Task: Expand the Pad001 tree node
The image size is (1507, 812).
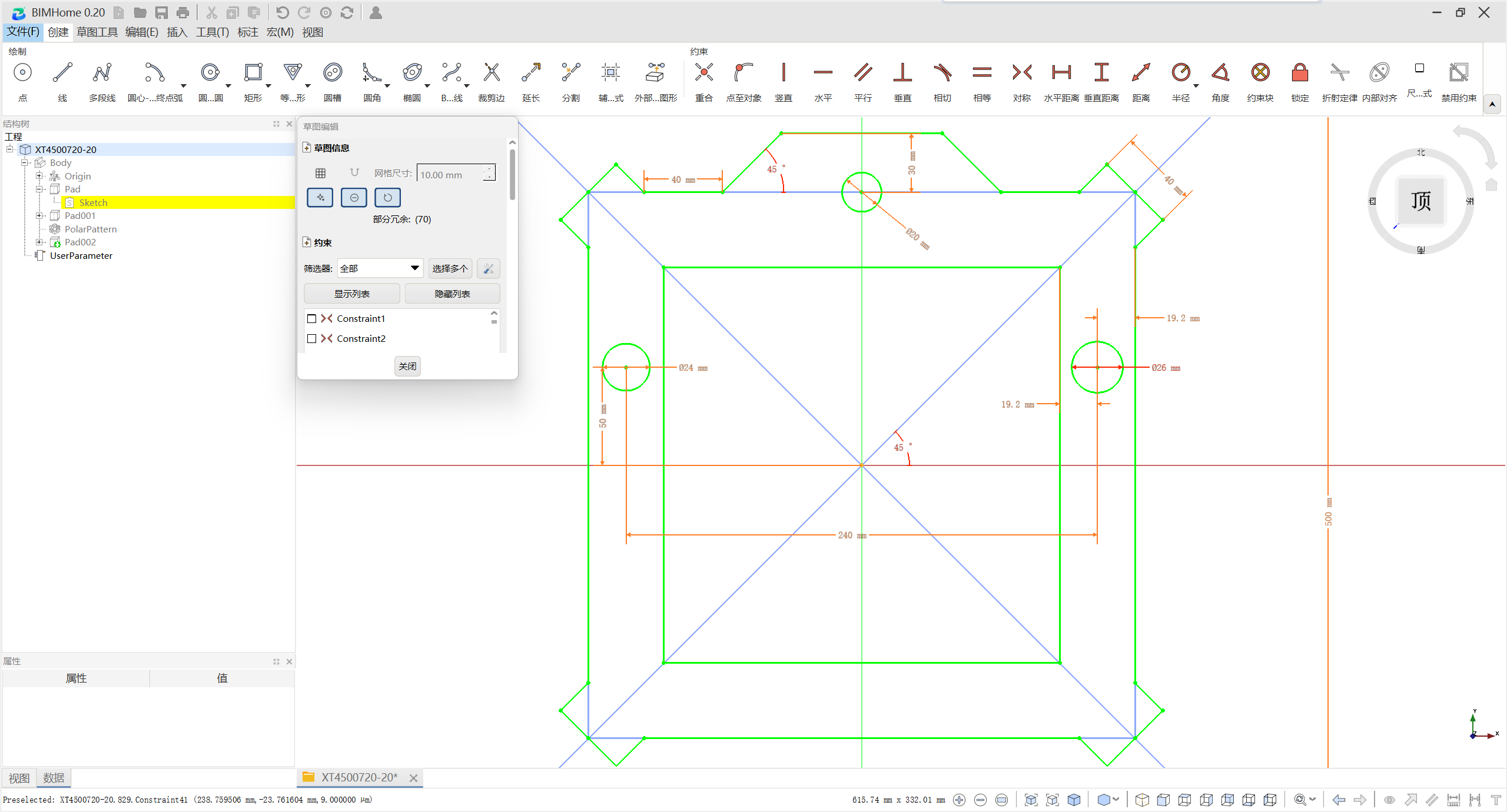Action: 39,216
